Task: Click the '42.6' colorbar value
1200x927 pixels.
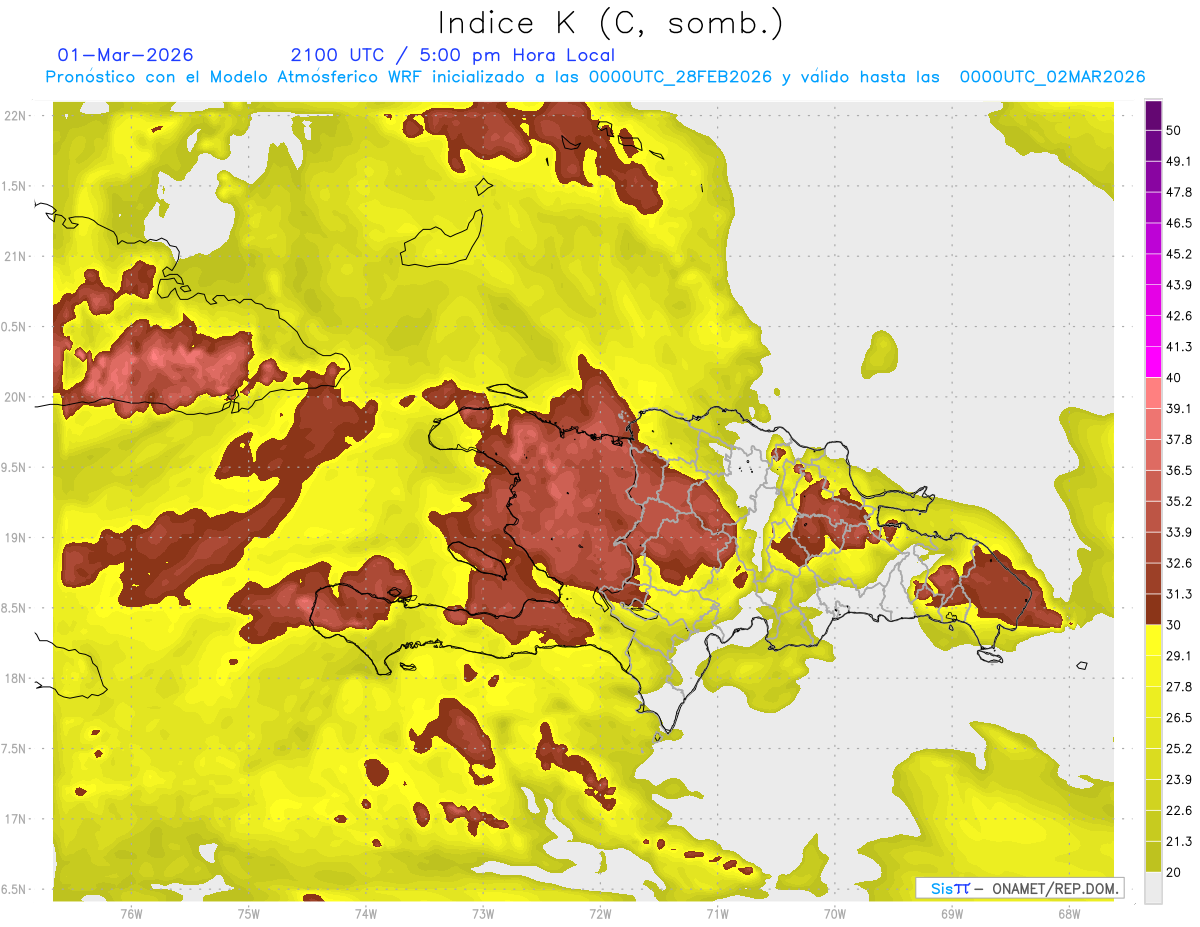Action: point(1179,316)
